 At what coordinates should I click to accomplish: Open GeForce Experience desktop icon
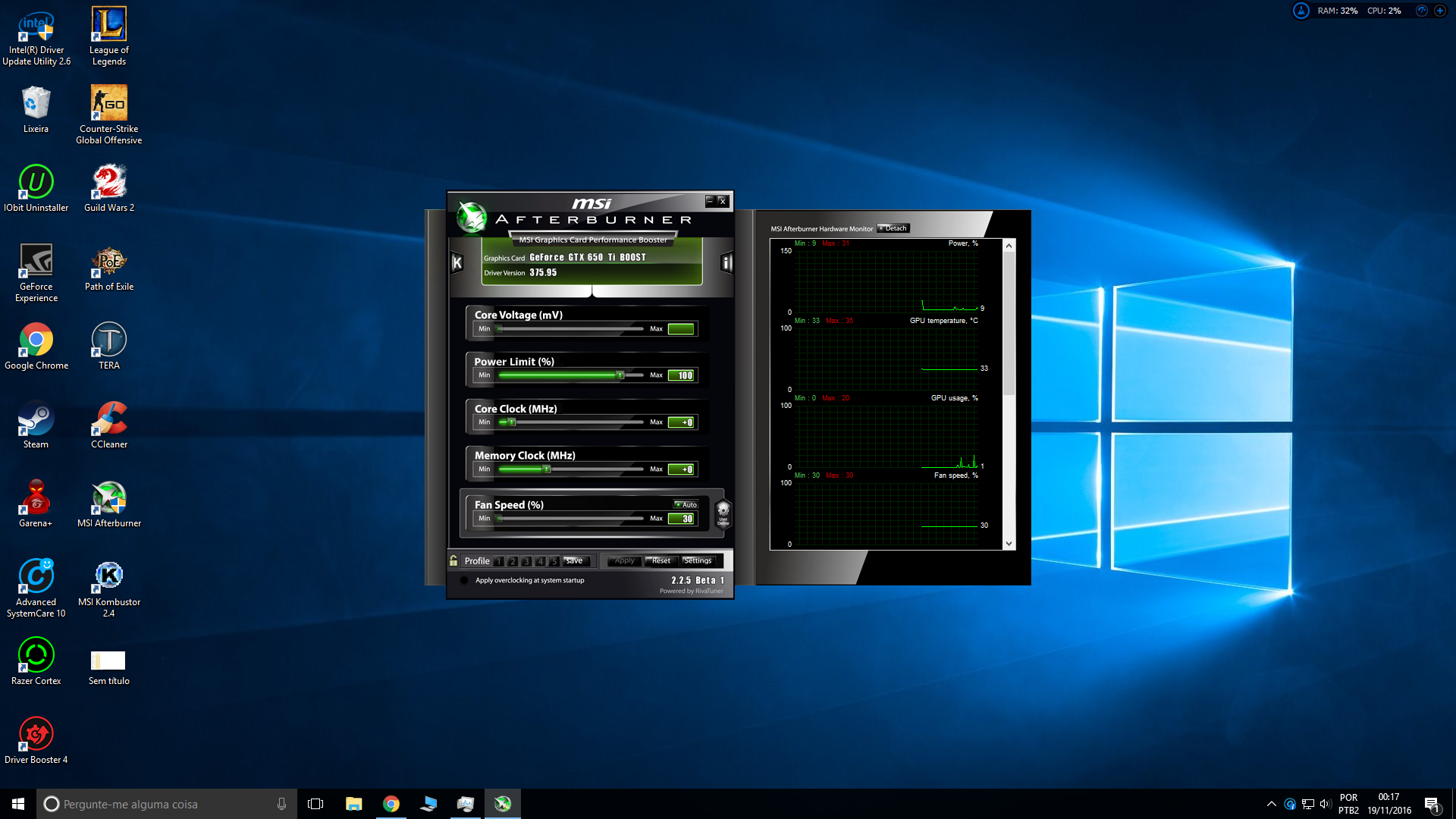pos(36,273)
